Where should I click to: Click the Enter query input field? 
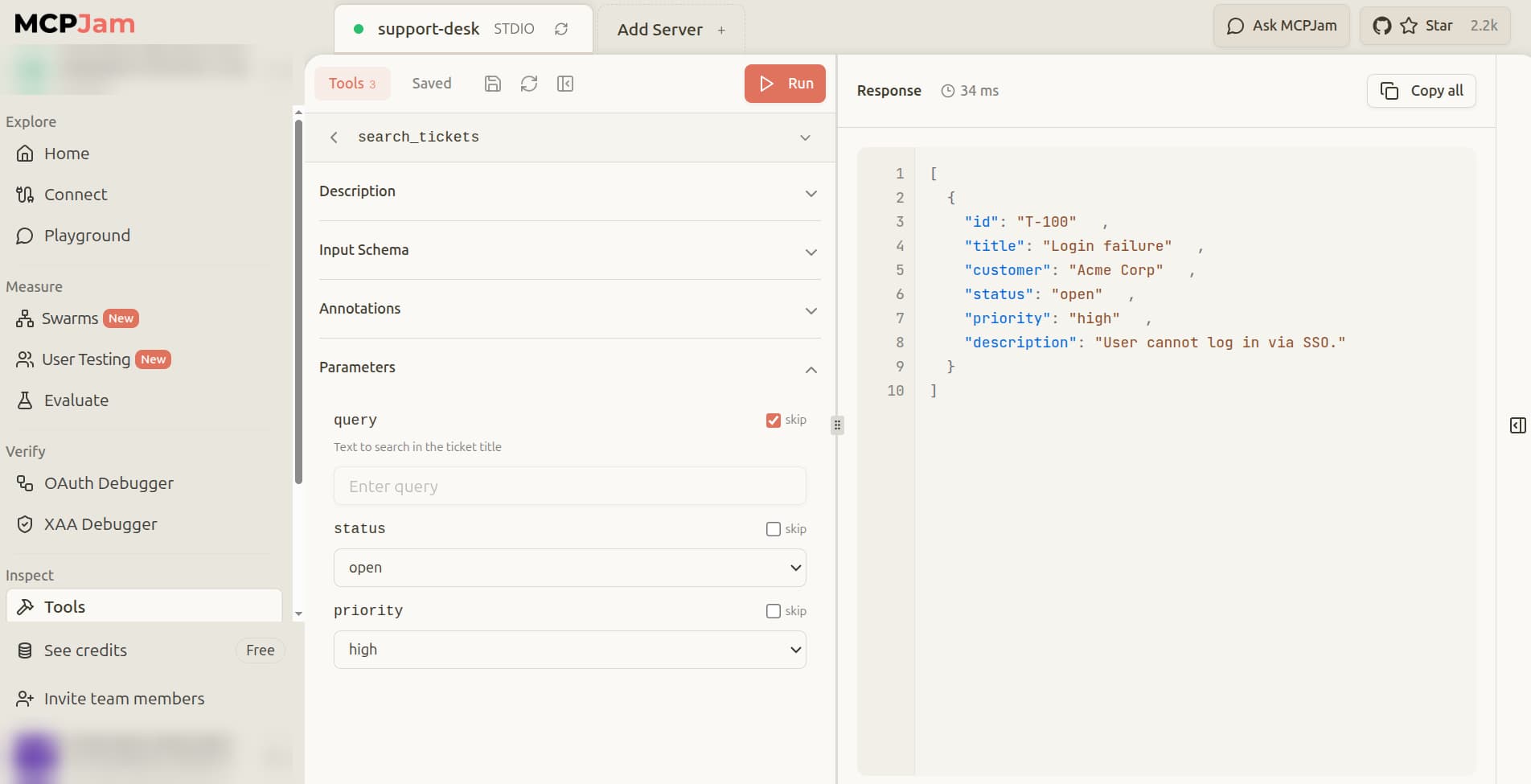click(569, 486)
